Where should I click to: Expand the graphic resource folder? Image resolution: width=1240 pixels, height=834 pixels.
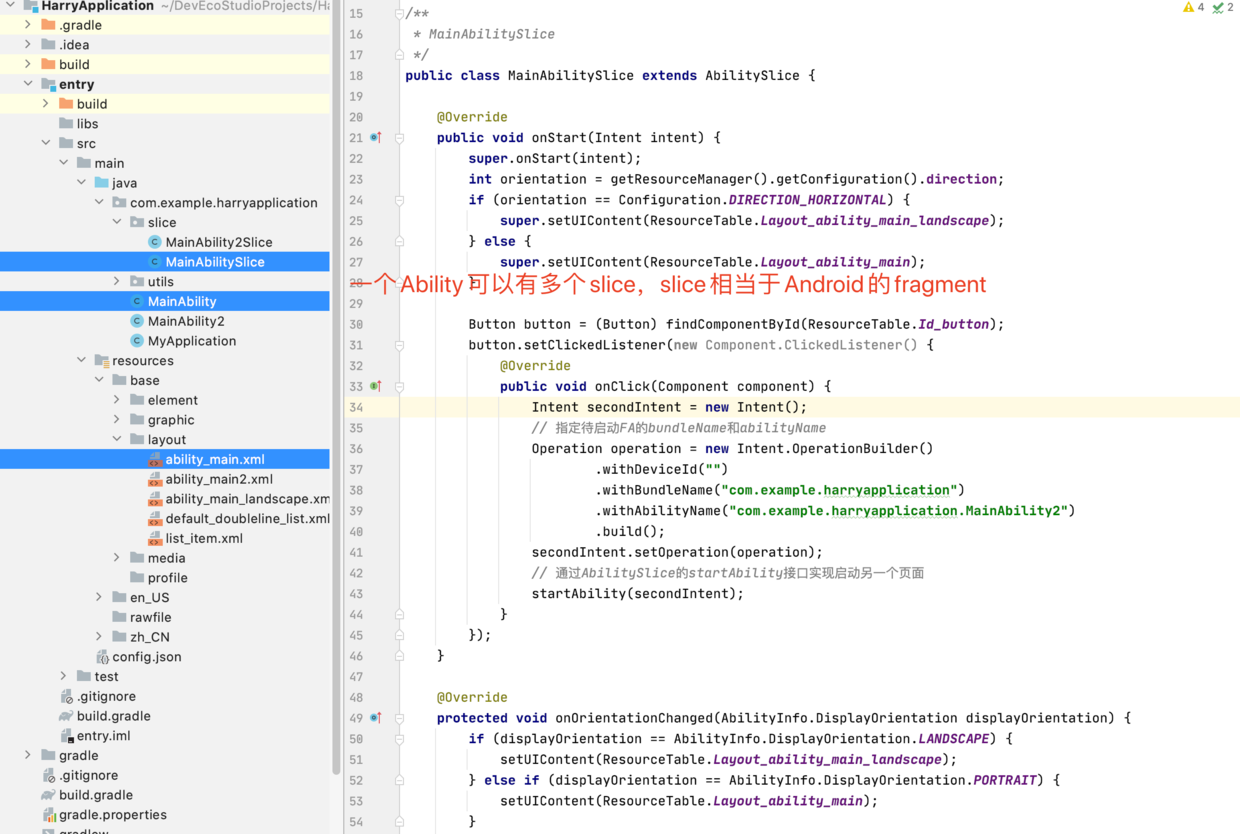[117, 420]
